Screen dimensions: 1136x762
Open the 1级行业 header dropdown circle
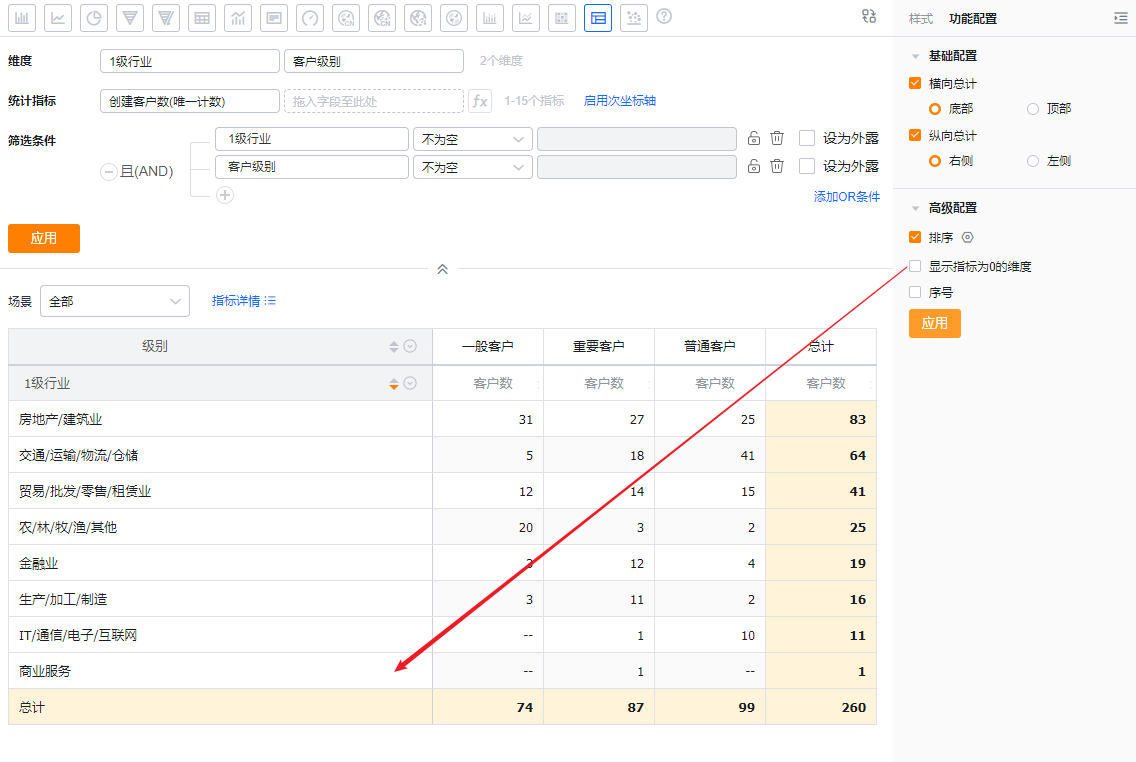click(x=410, y=384)
